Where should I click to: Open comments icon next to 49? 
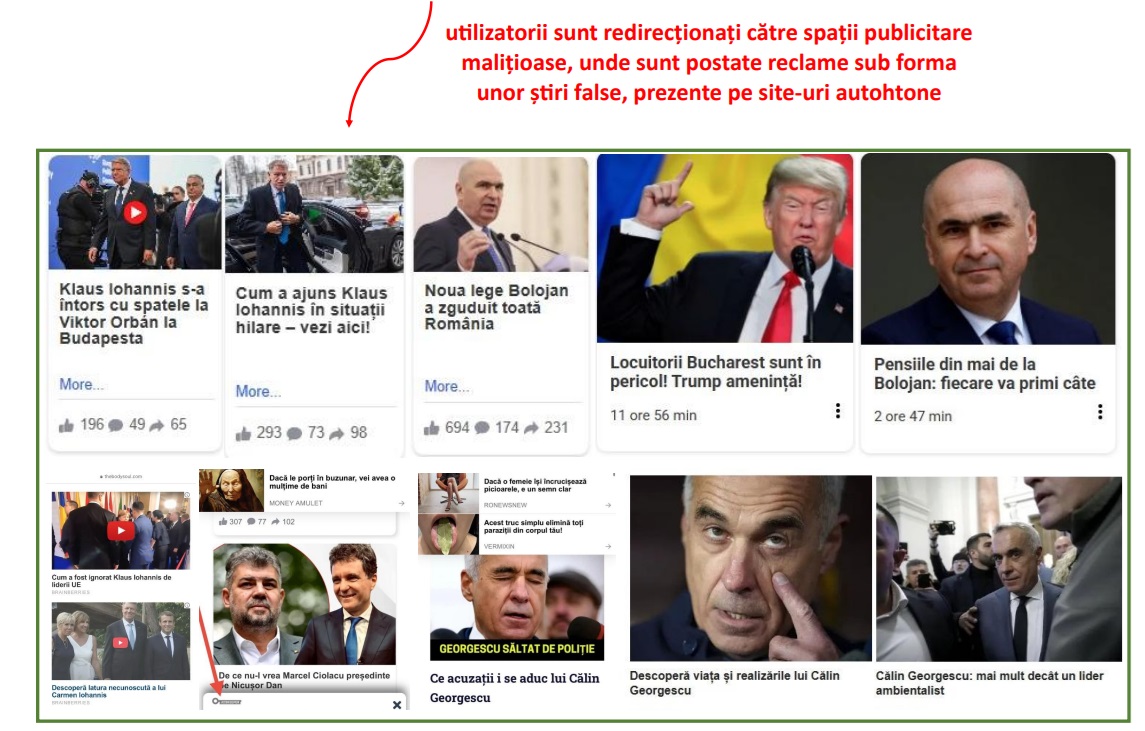coord(115,426)
